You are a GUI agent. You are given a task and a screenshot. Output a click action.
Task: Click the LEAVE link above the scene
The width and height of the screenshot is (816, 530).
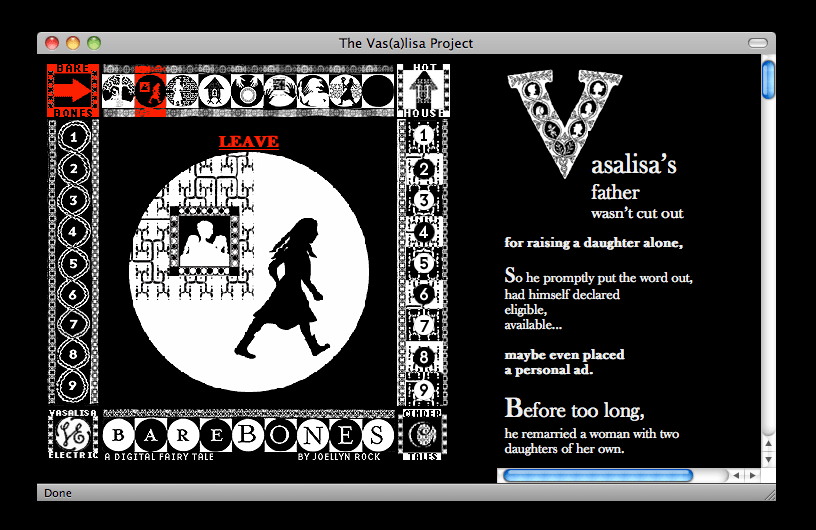(248, 142)
